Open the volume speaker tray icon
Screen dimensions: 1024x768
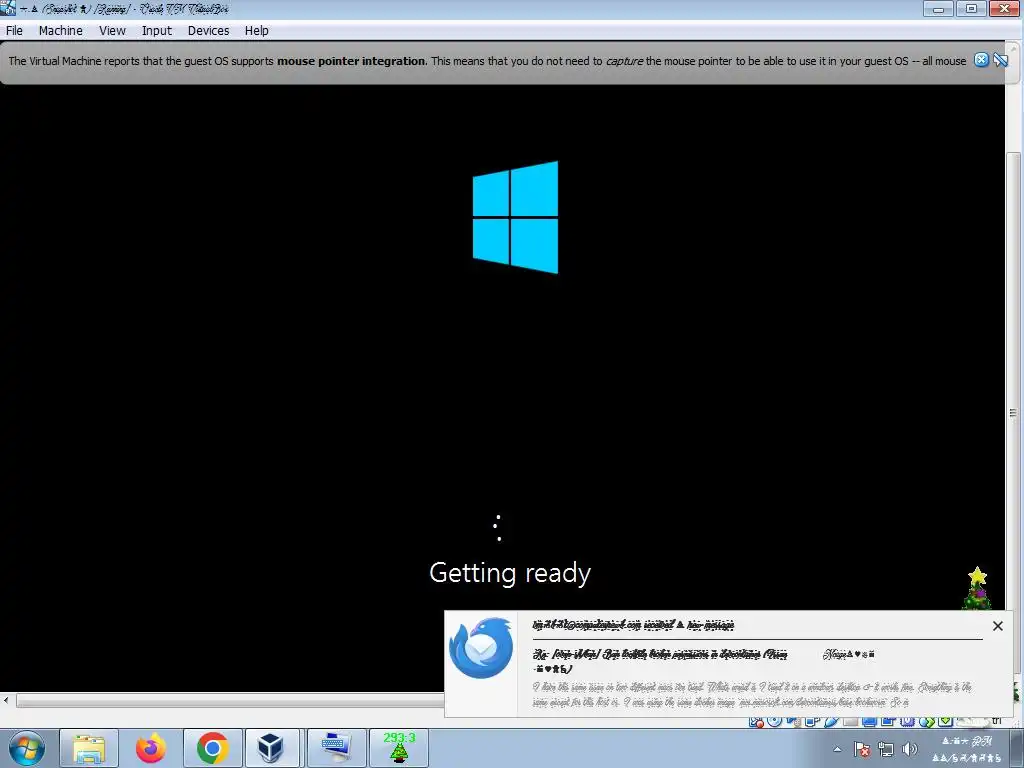pos(910,749)
